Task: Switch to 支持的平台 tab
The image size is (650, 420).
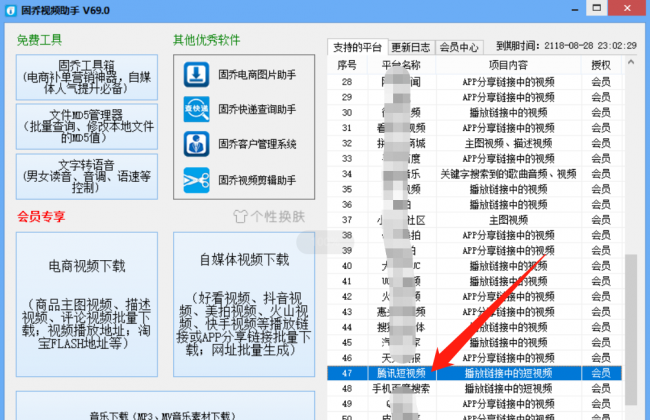Action: pos(357,47)
